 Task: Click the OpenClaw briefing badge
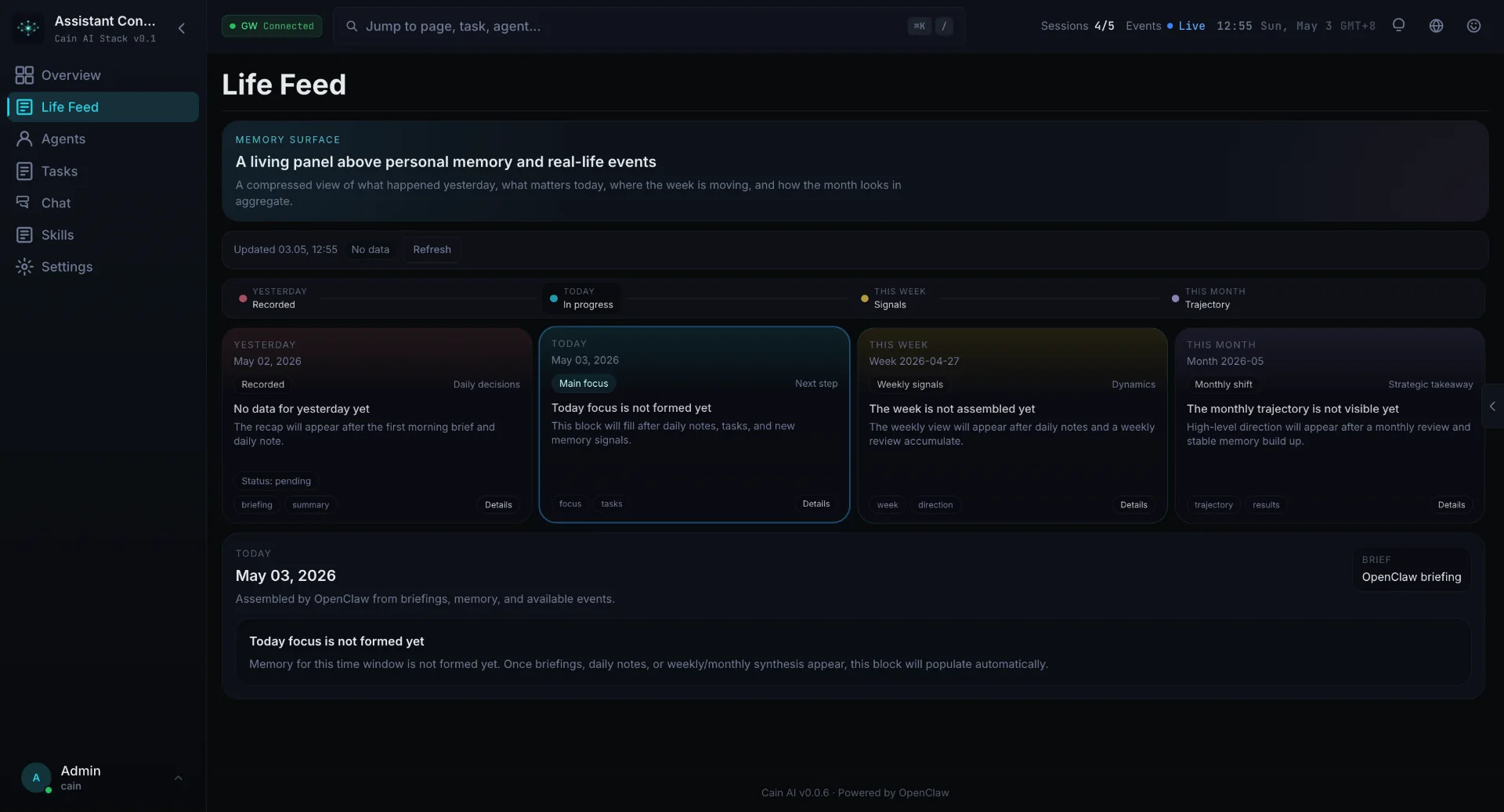[1411, 569]
